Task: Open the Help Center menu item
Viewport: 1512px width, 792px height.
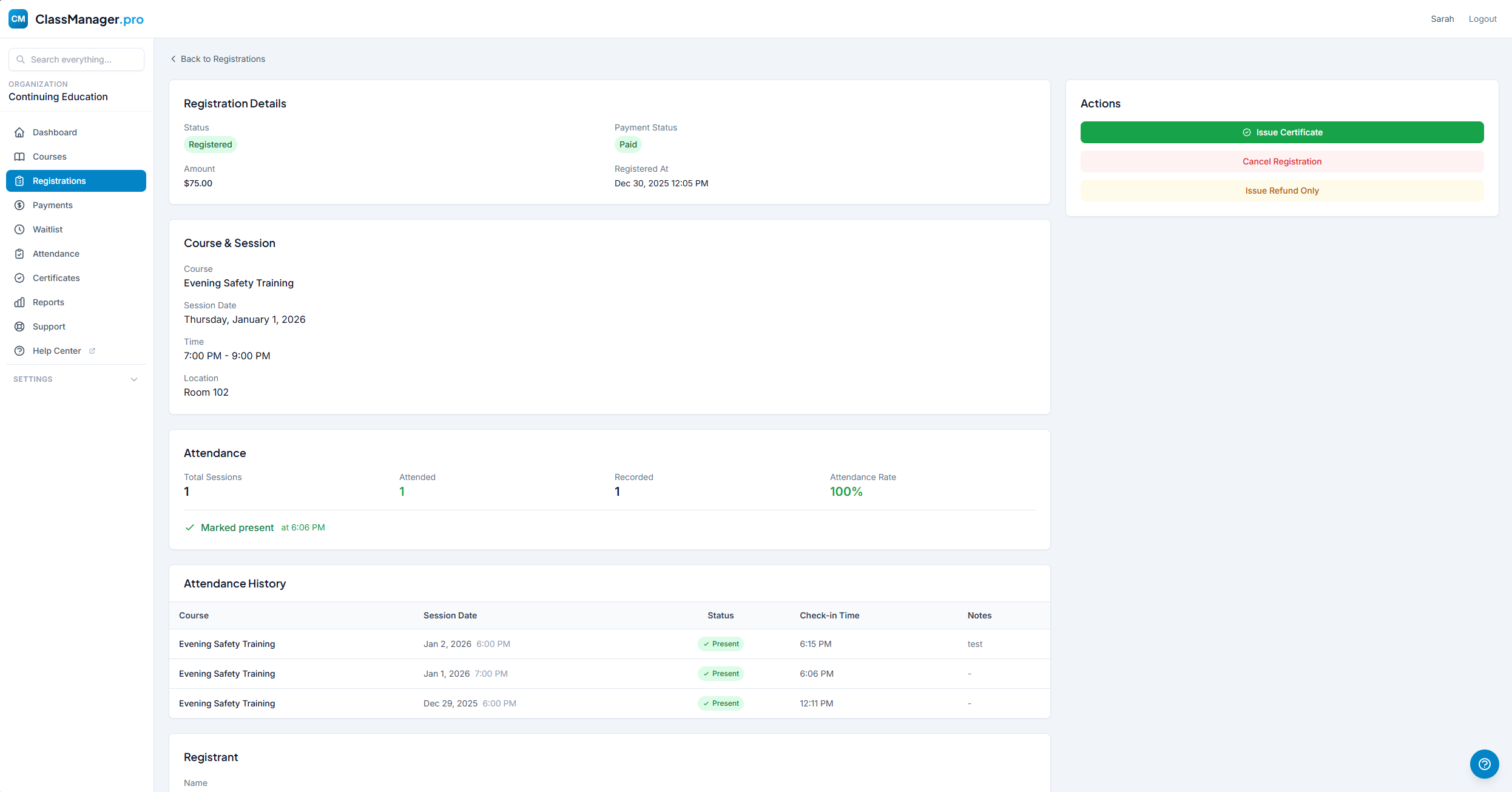Action: [56, 351]
